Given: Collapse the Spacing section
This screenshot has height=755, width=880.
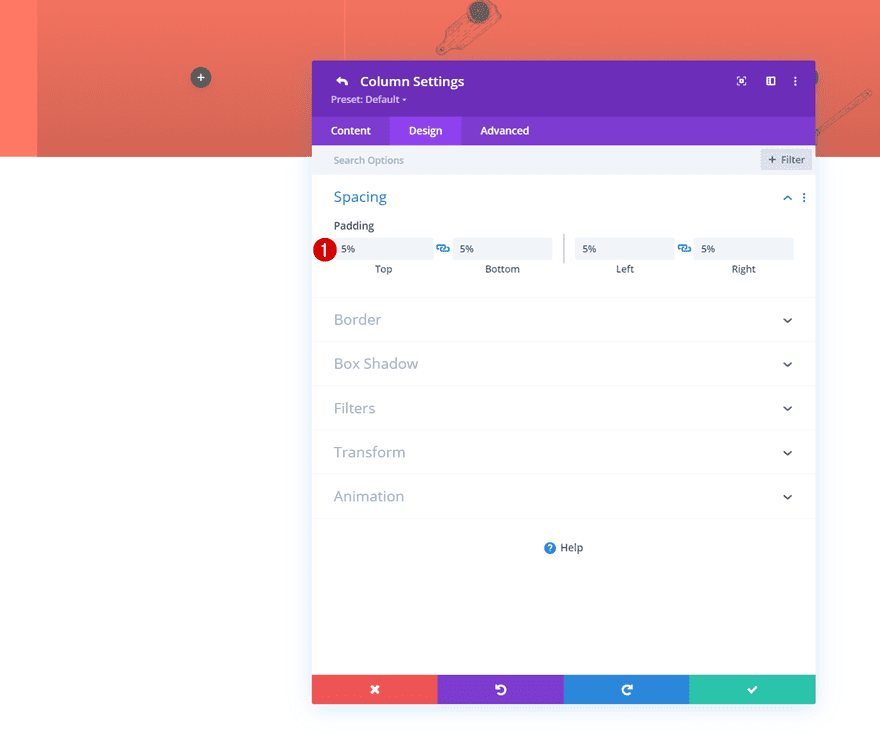Looking at the screenshot, I should [x=787, y=197].
